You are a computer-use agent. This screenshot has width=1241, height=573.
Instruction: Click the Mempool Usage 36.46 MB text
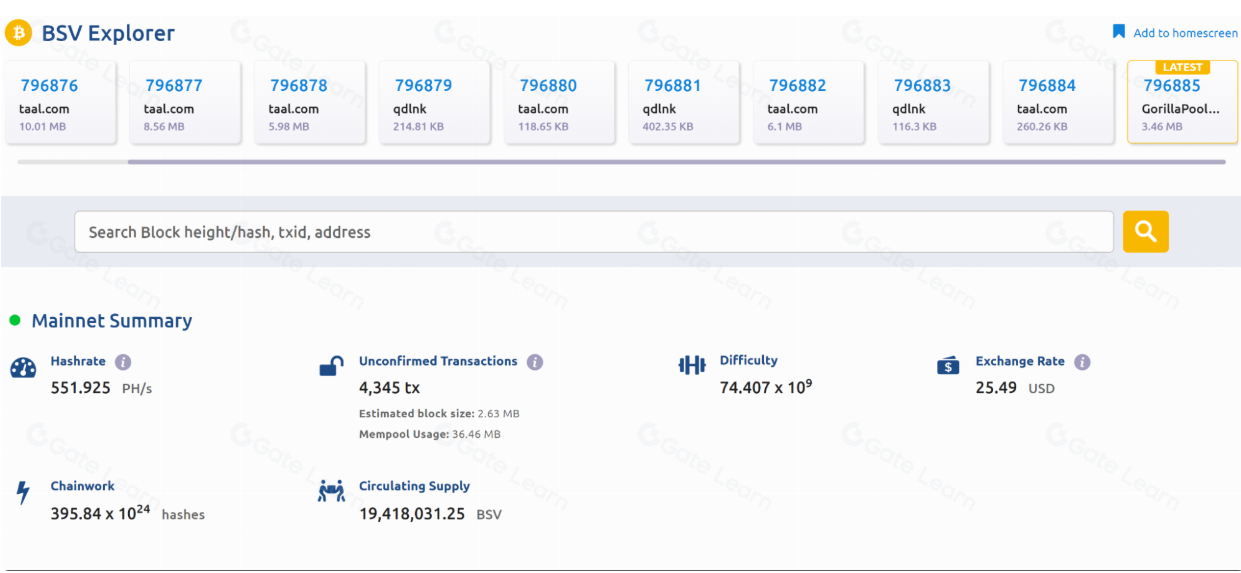(430, 435)
